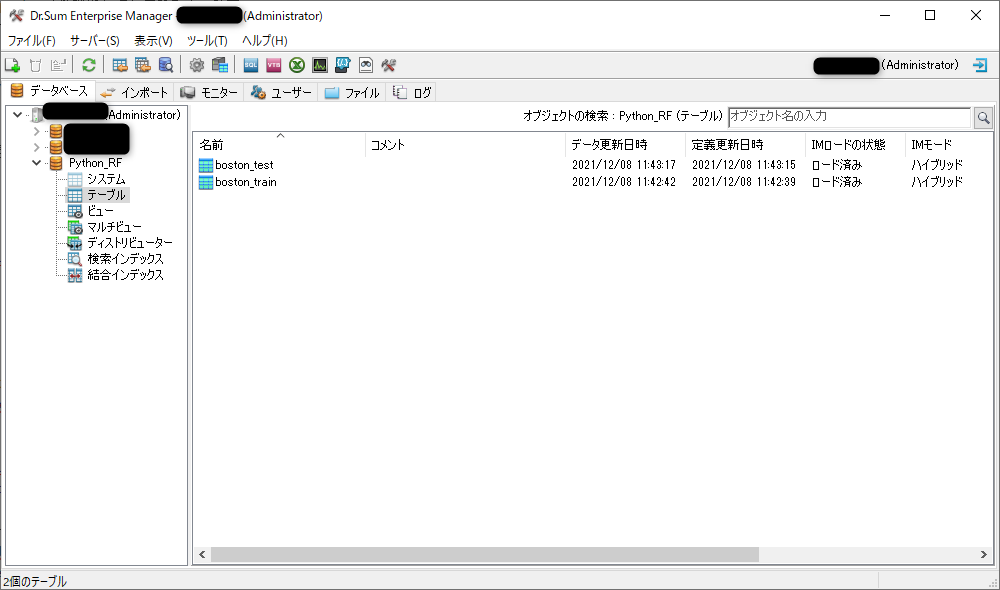Click the document with binoculars icon
This screenshot has width=1000, height=590.
click(x=365, y=65)
